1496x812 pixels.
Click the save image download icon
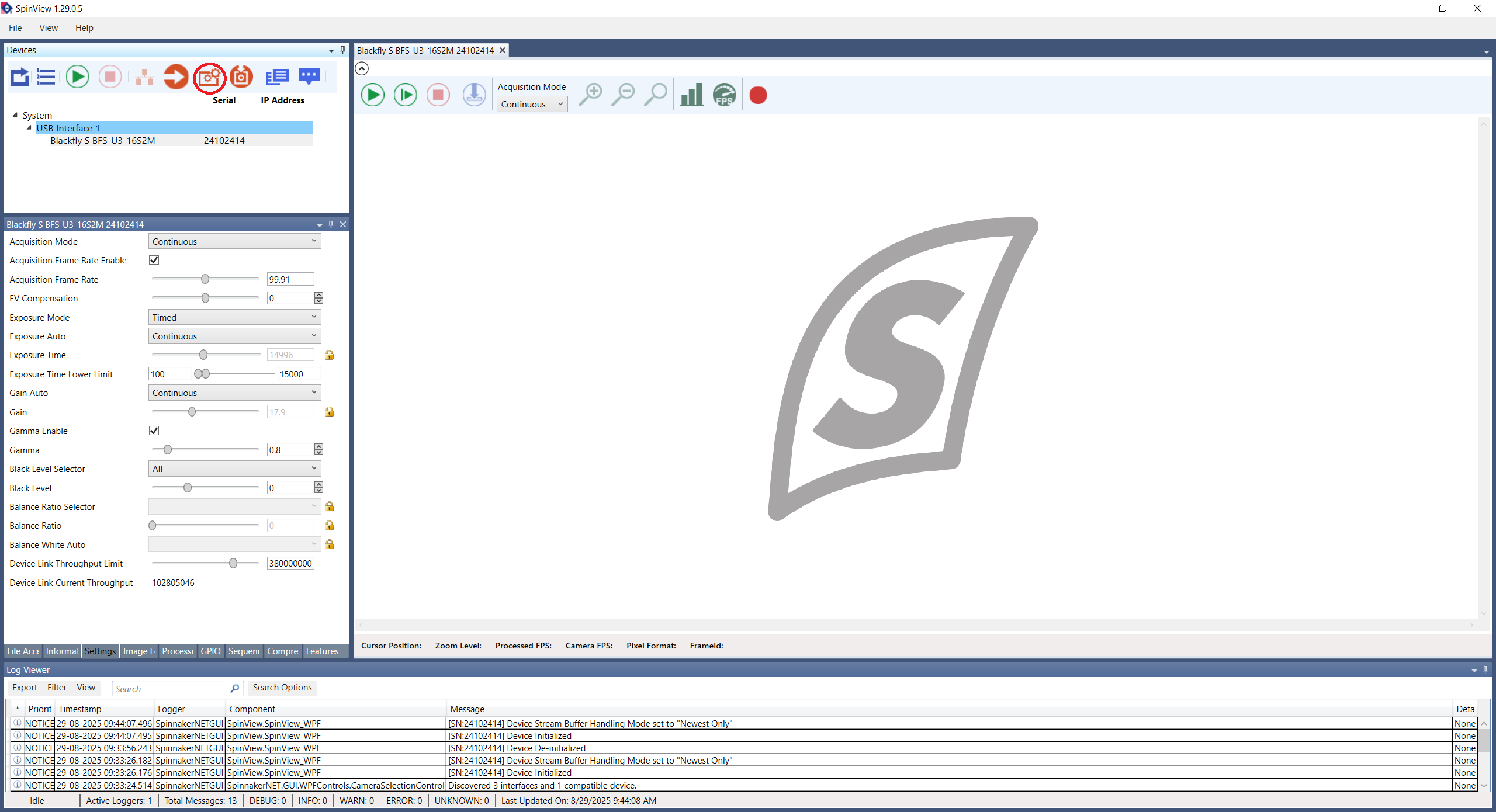(x=474, y=95)
